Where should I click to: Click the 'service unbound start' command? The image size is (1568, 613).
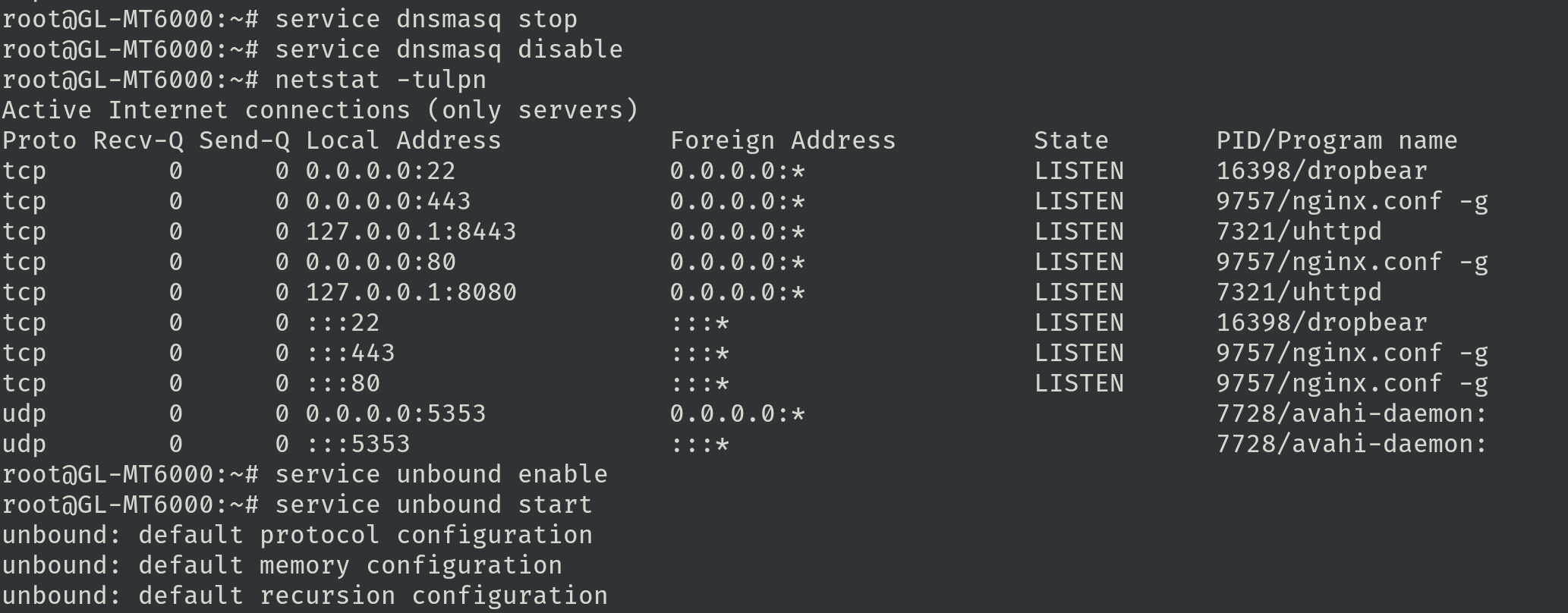pos(433,505)
